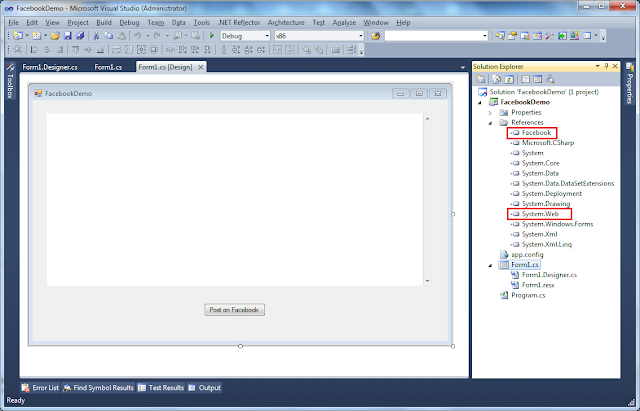The height and width of the screenshot is (411, 640).
Task: Click the Solution Explorer Properties icon
Action: 481,79
